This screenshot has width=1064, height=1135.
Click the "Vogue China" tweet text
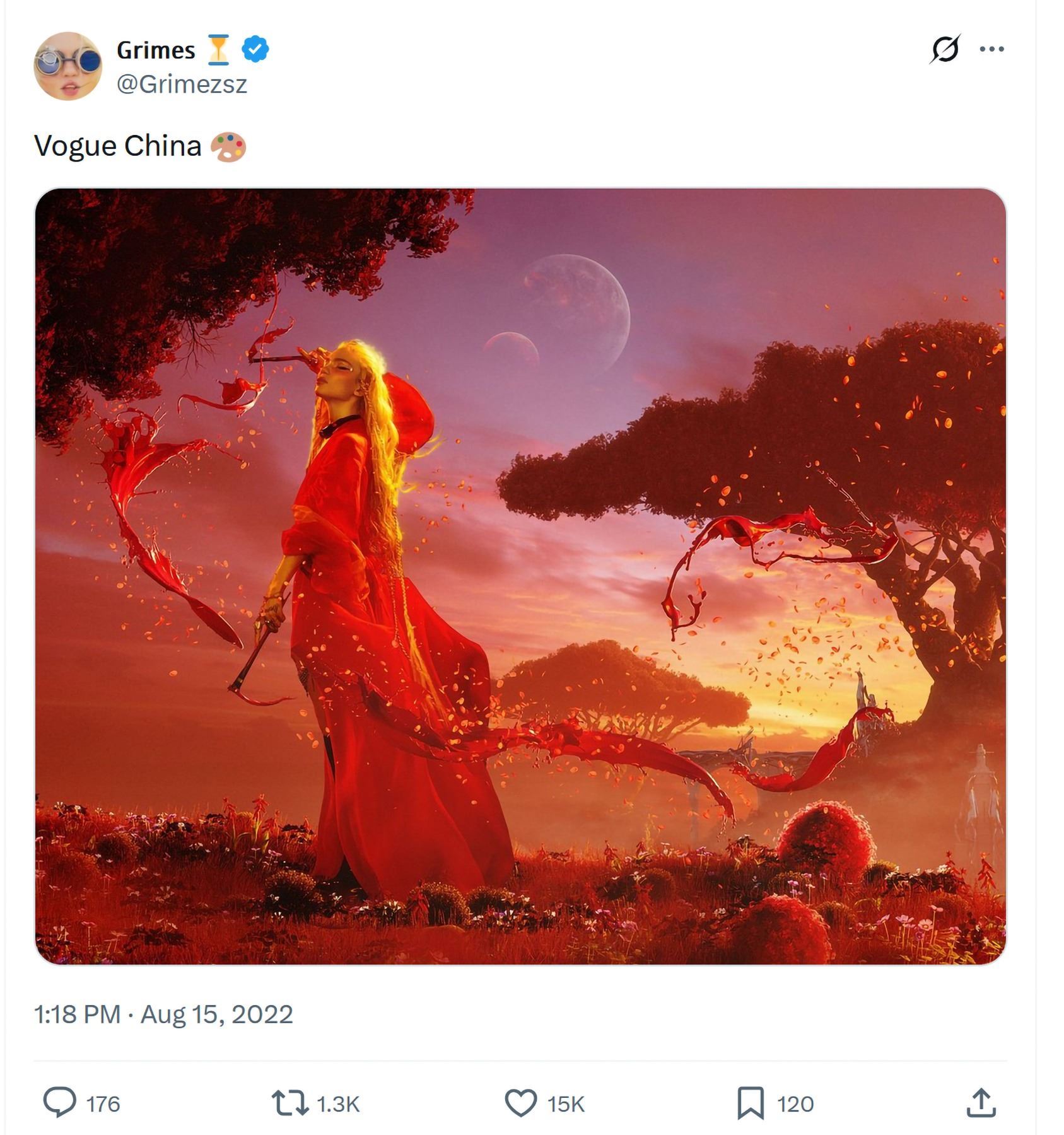[x=117, y=146]
